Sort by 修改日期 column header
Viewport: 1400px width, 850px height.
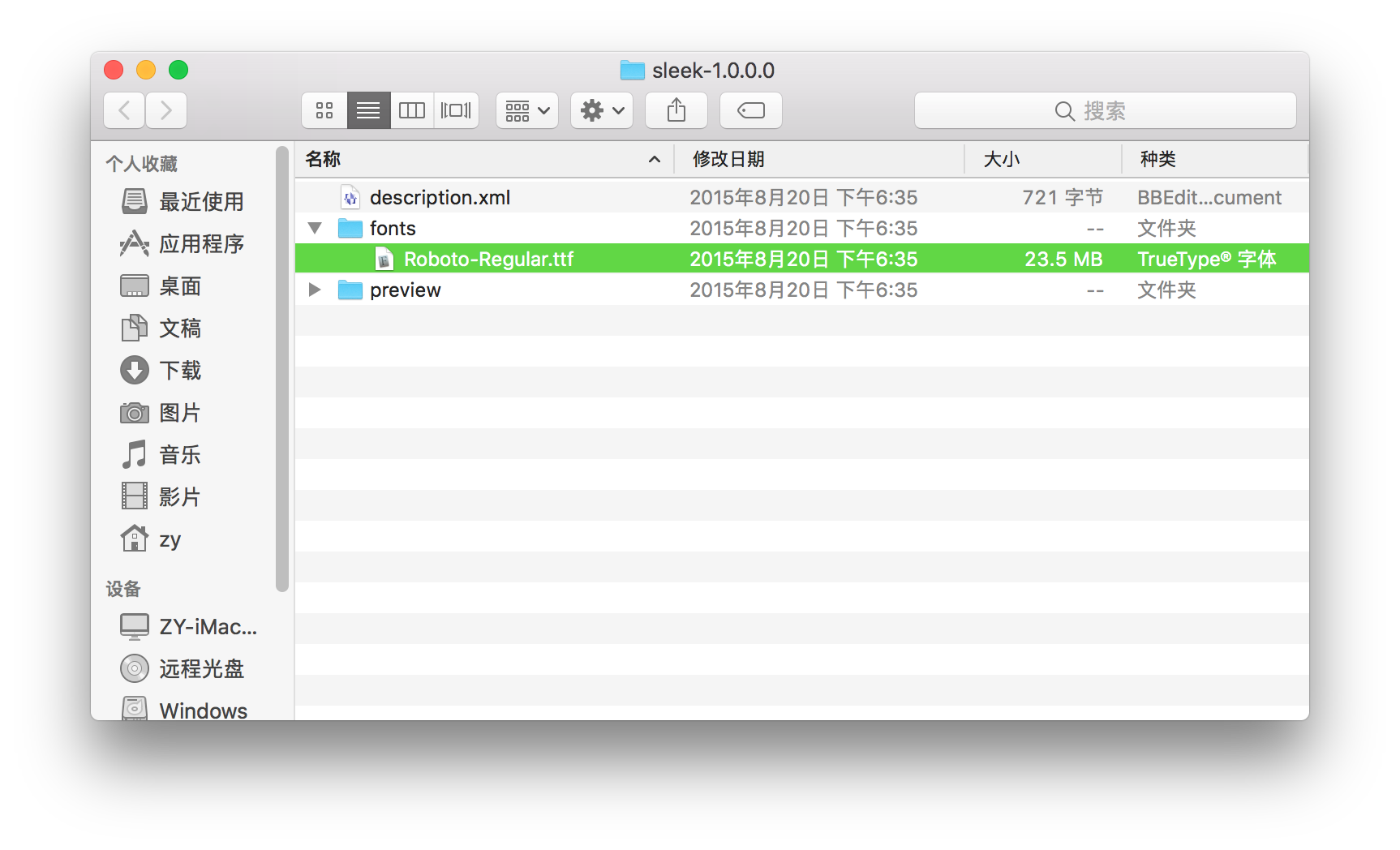[x=819, y=159]
